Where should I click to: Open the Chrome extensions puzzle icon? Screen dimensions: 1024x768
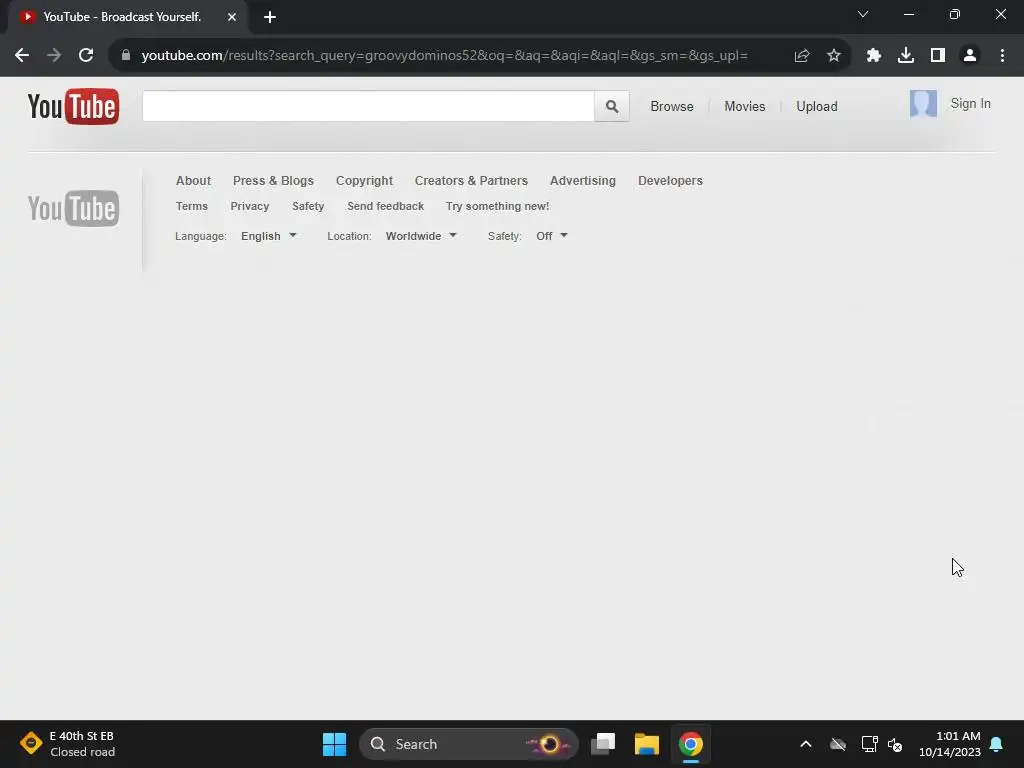(x=874, y=56)
